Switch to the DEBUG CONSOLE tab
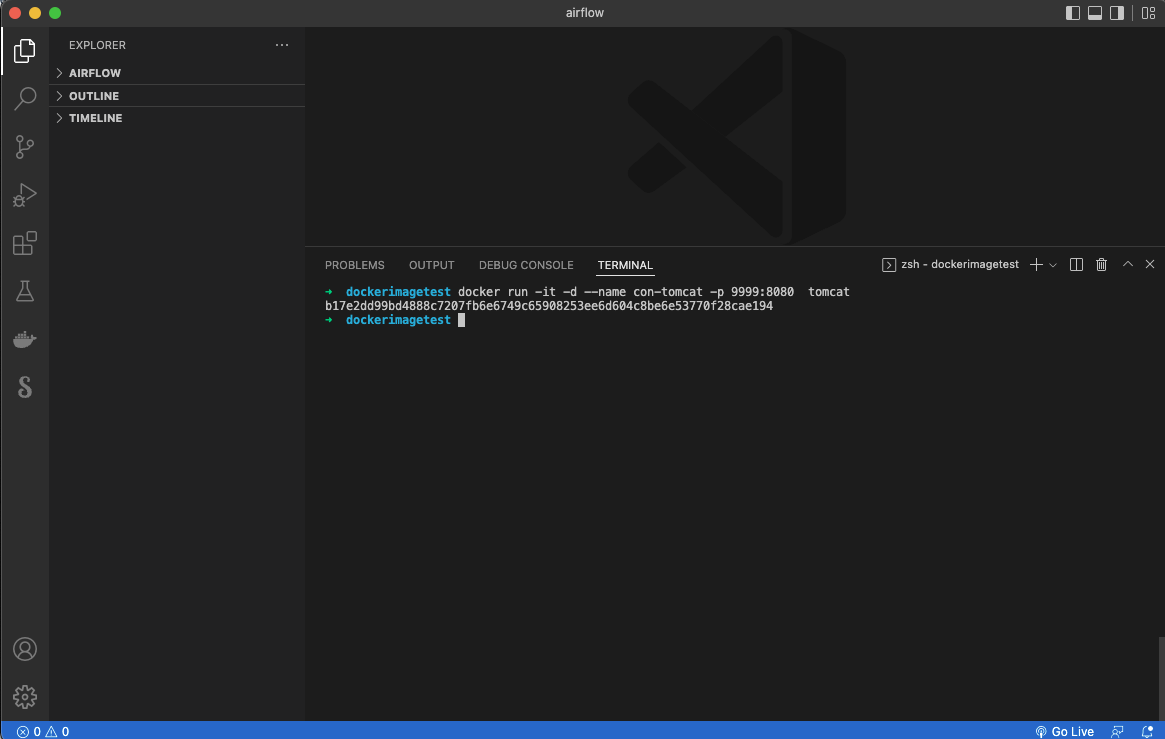1165x739 pixels. pyautogui.click(x=526, y=265)
